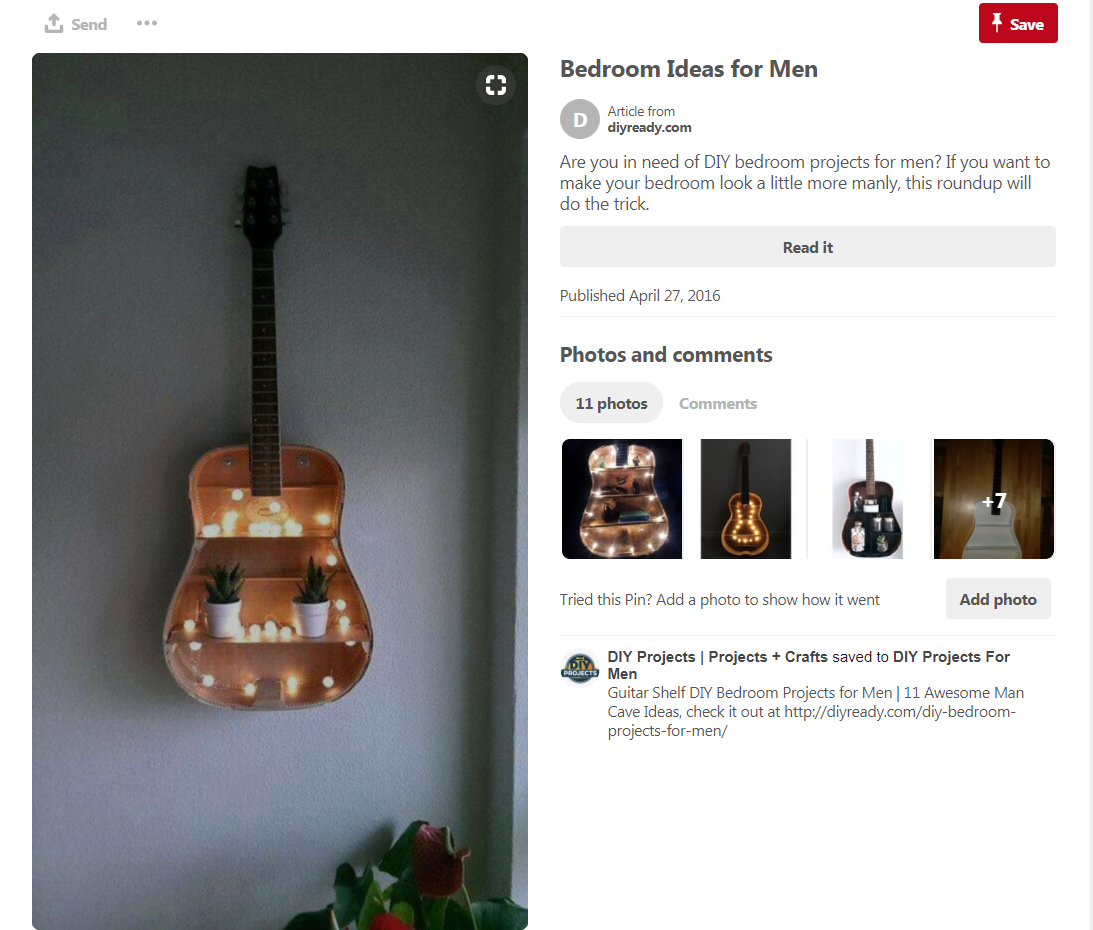Expand the +7 more photos thumbnail

tap(993, 498)
